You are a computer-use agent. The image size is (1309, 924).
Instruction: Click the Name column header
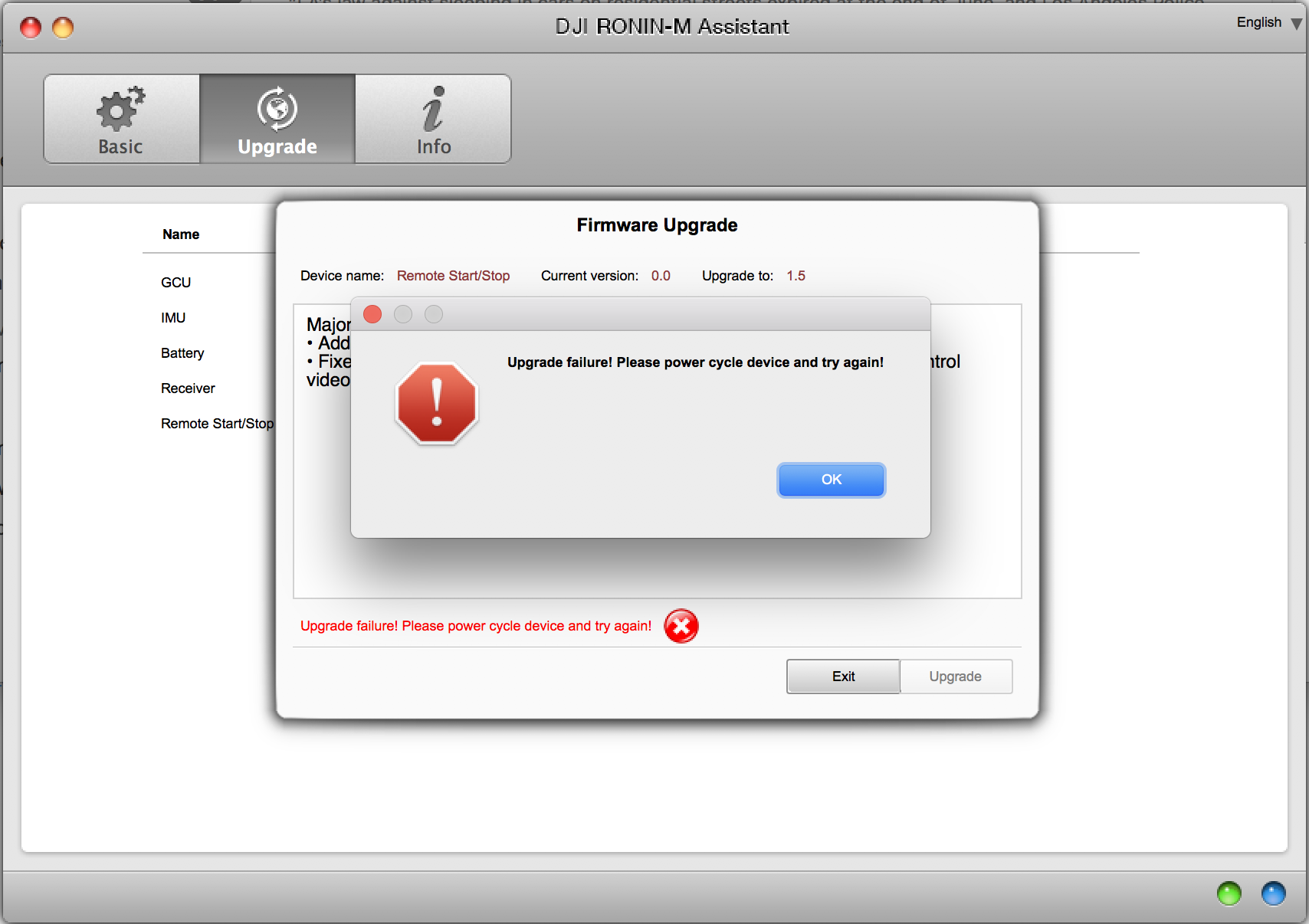tap(181, 234)
